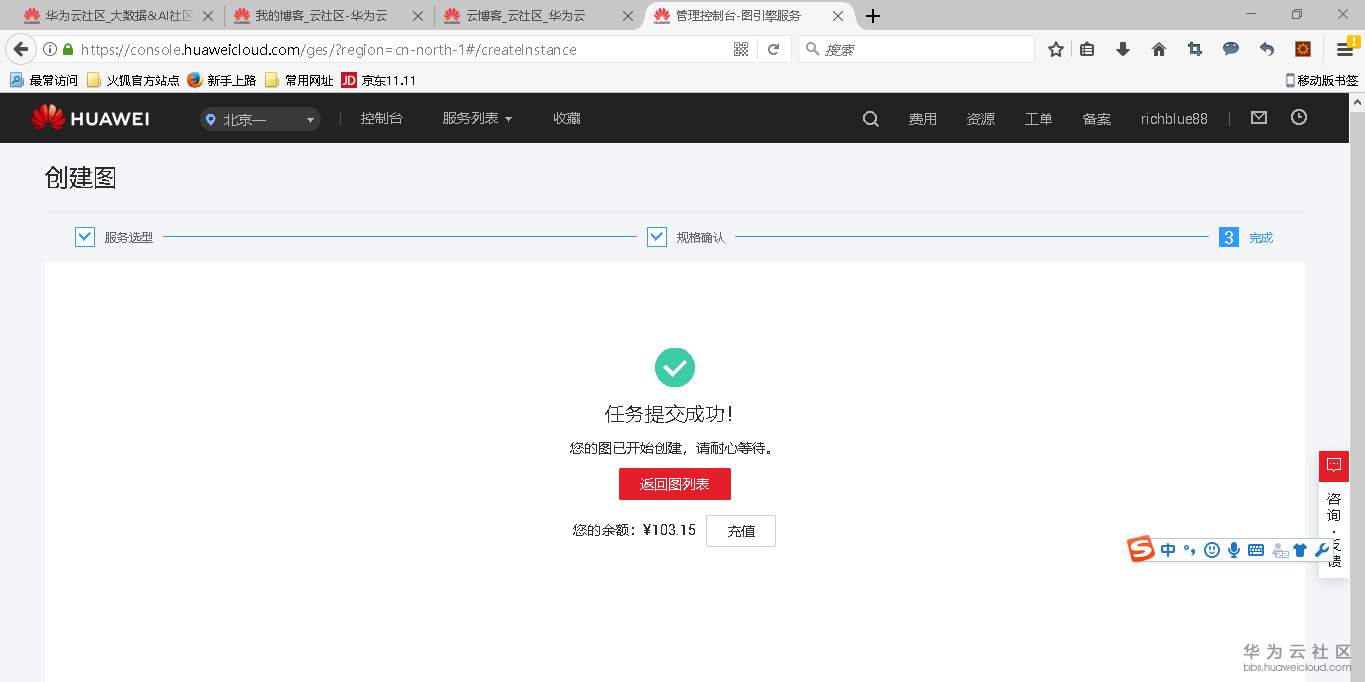Activate Sogou voice input microphone
This screenshot has width=1365, height=682.
[1233, 549]
